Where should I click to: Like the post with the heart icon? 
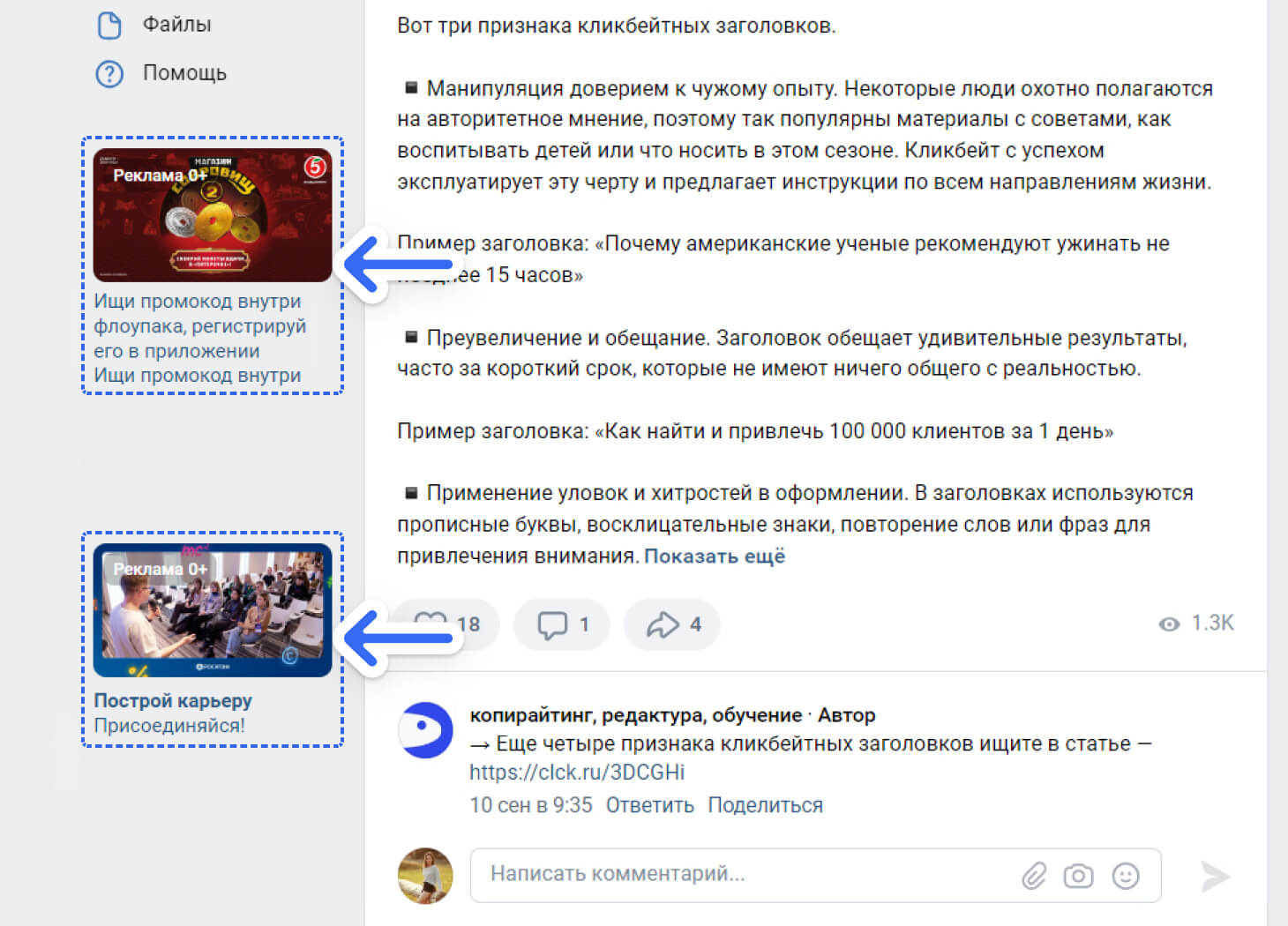click(446, 624)
